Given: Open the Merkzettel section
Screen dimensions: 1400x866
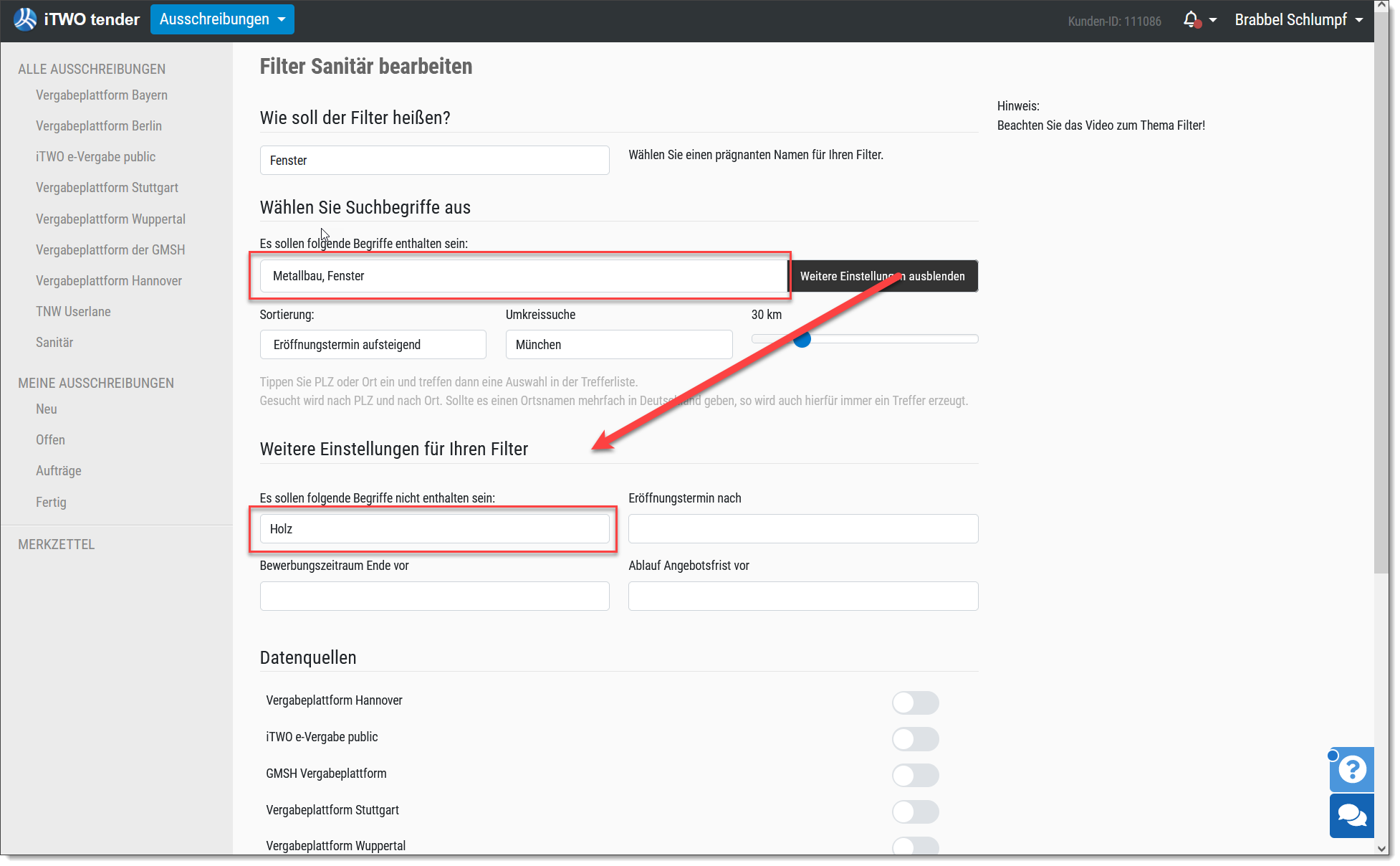Looking at the screenshot, I should tap(57, 545).
